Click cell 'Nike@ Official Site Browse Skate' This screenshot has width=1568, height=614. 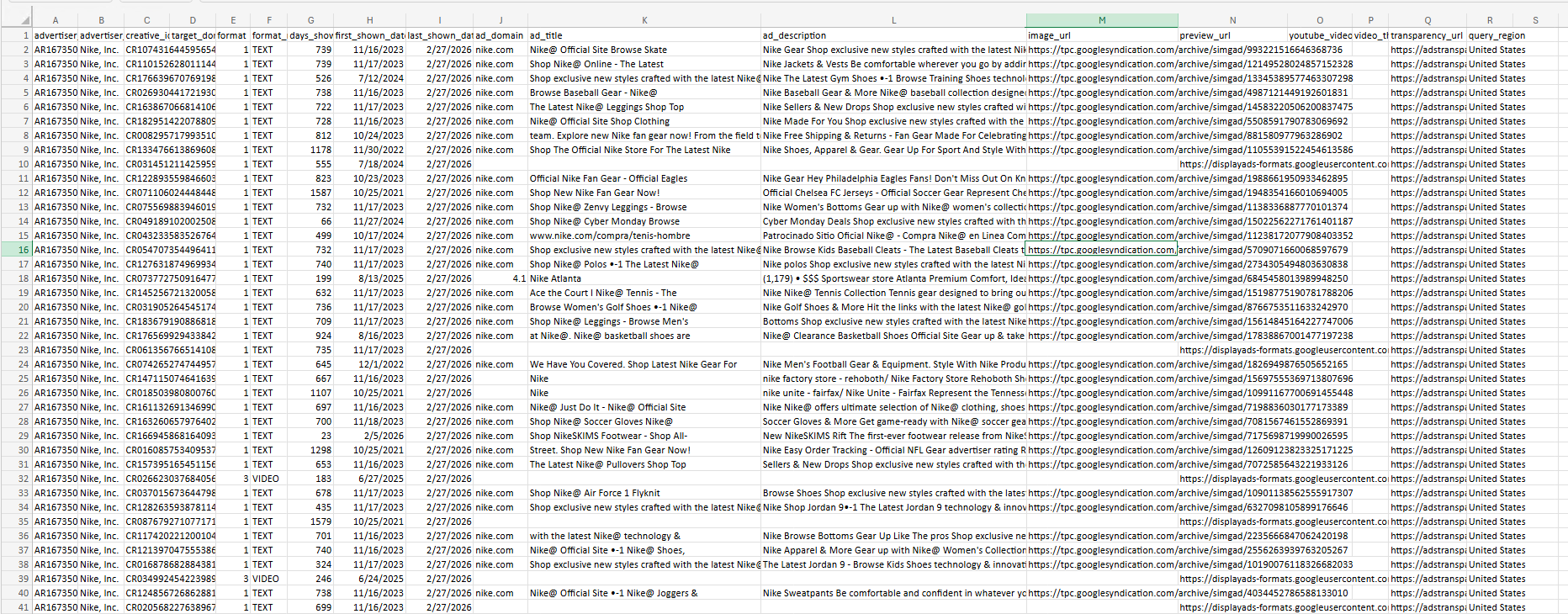click(644, 50)
